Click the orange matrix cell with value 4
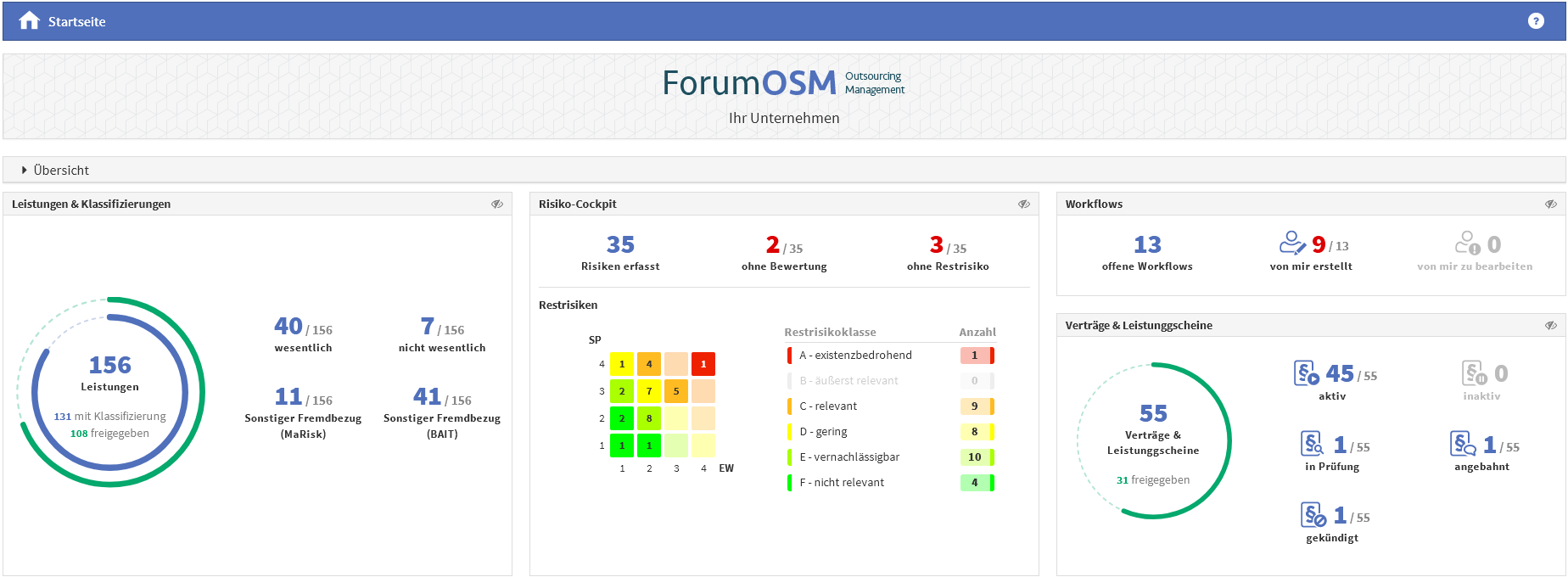The width and height of the screenshot is (1568, 577). pos(649,364)
